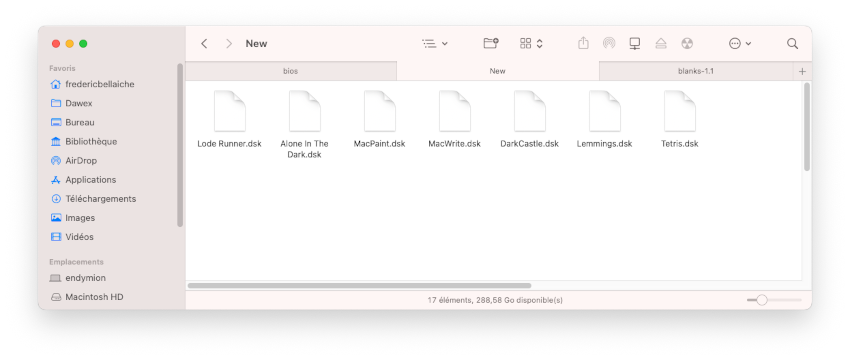
Task: Select endymion under Emplacements
Action: tap(78, 278)
